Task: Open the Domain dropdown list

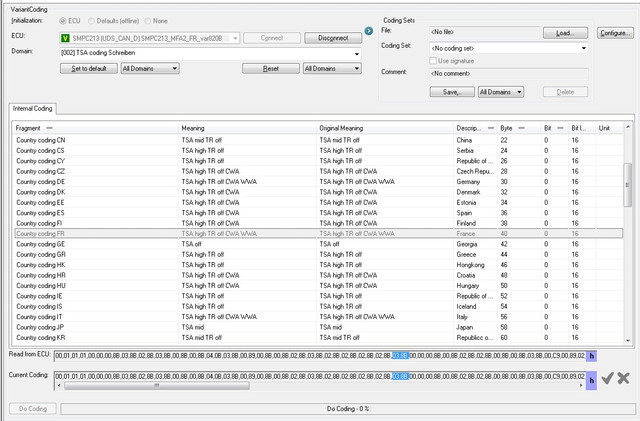Action: pos(357,53)
